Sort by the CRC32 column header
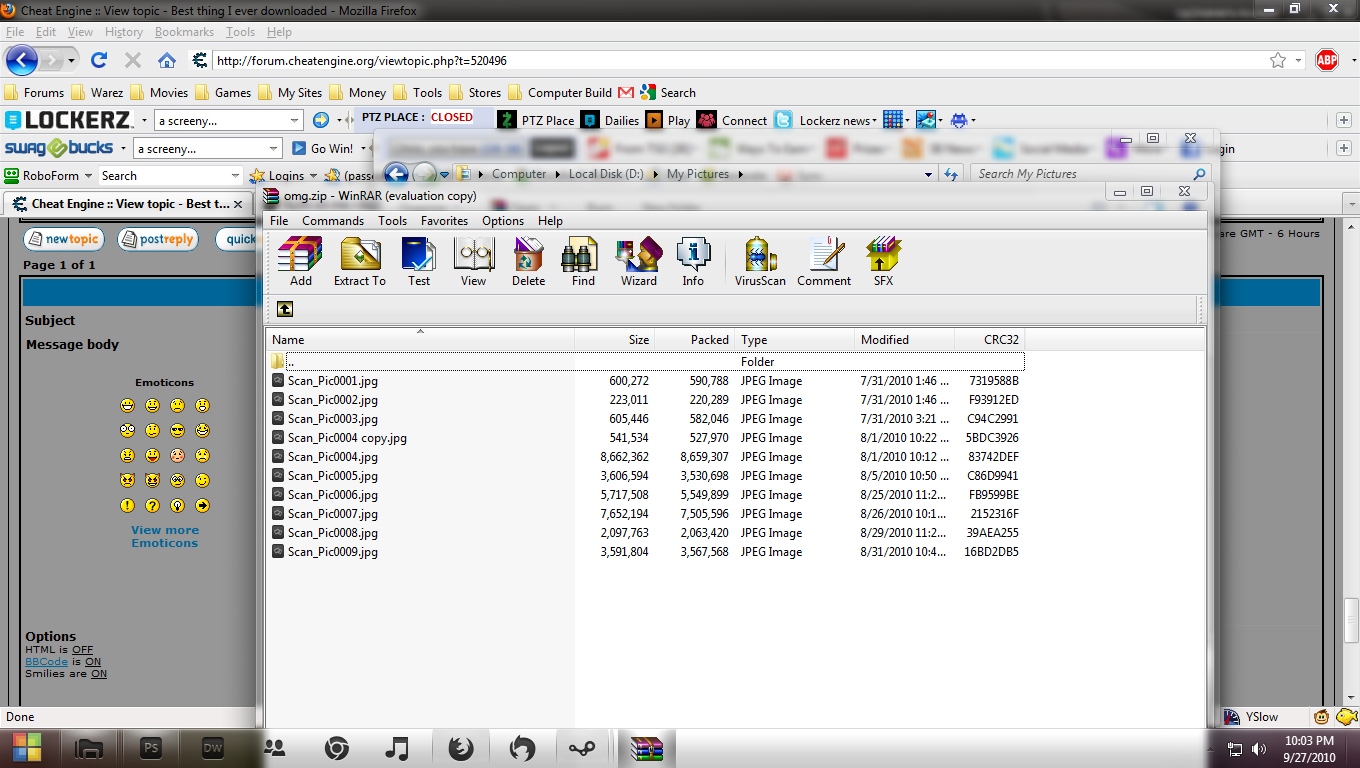The width and height of the screenshot is (1360, 768). (x=990, y=339)
